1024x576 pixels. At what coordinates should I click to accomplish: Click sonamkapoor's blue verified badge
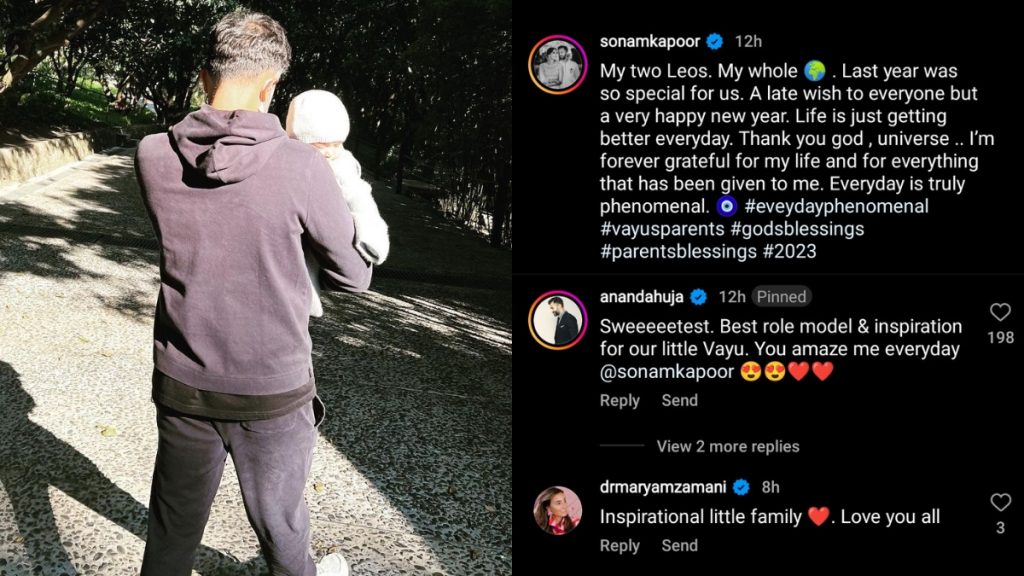click(x=715, y=41)
